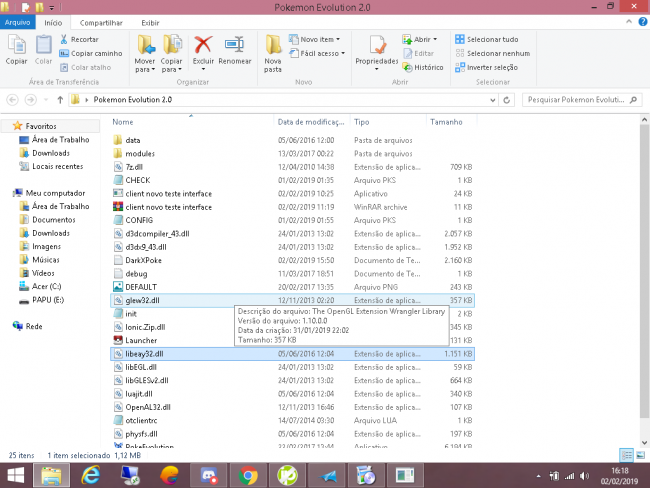Image resolution: width=650 pixels, height=488 pixels.
Task: Switch to details view icon in status bar
Action: [x=626, y=455]
